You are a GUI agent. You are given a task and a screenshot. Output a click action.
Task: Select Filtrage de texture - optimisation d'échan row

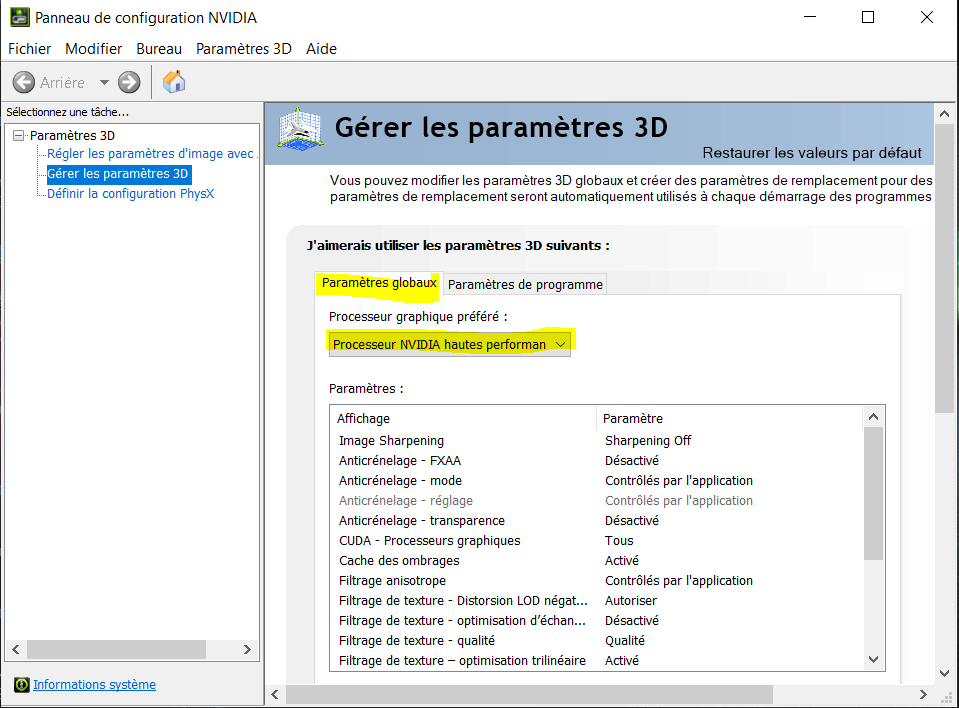(x=598, y=621)
